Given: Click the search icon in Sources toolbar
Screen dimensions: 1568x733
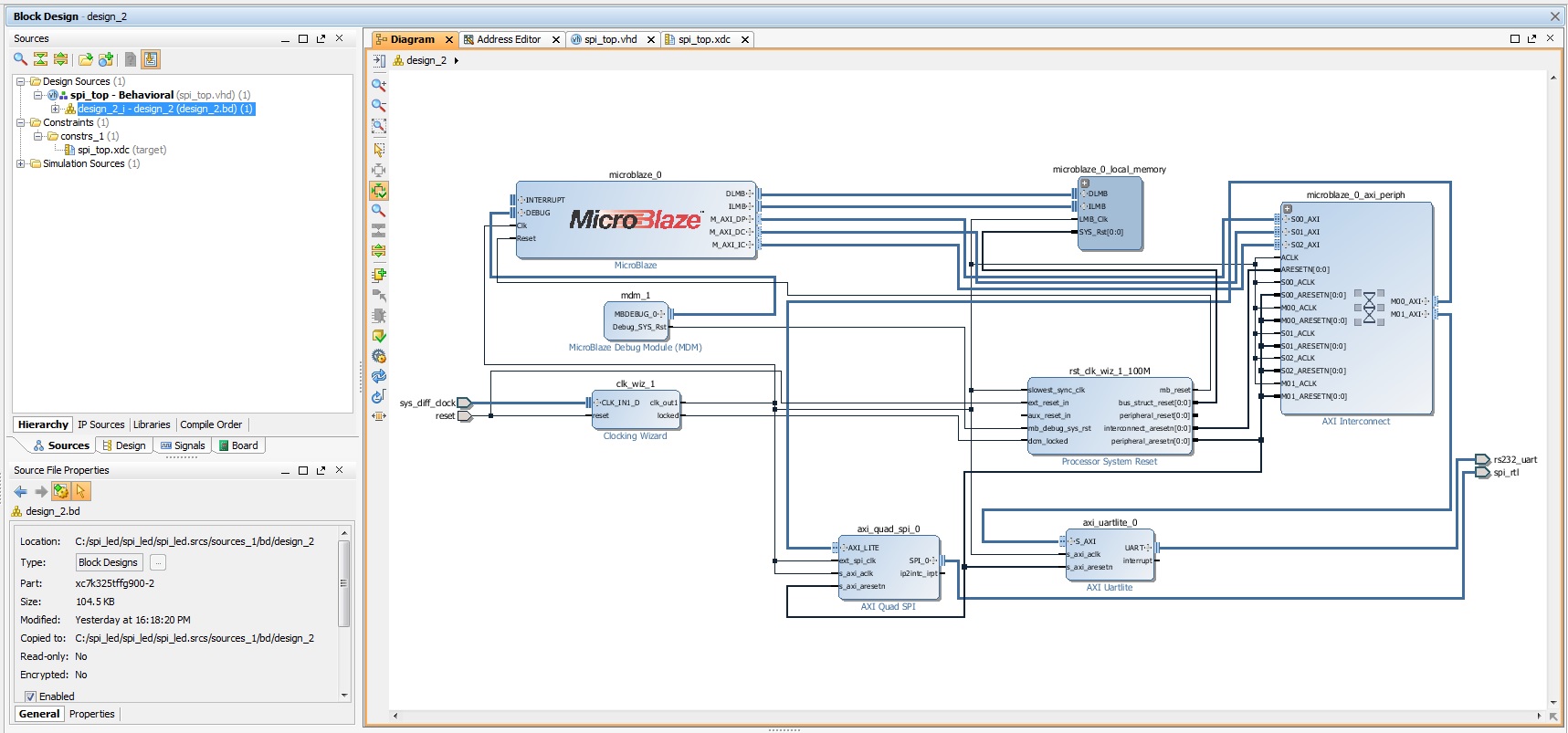Looking at the screenshot, I should (20, 59).
